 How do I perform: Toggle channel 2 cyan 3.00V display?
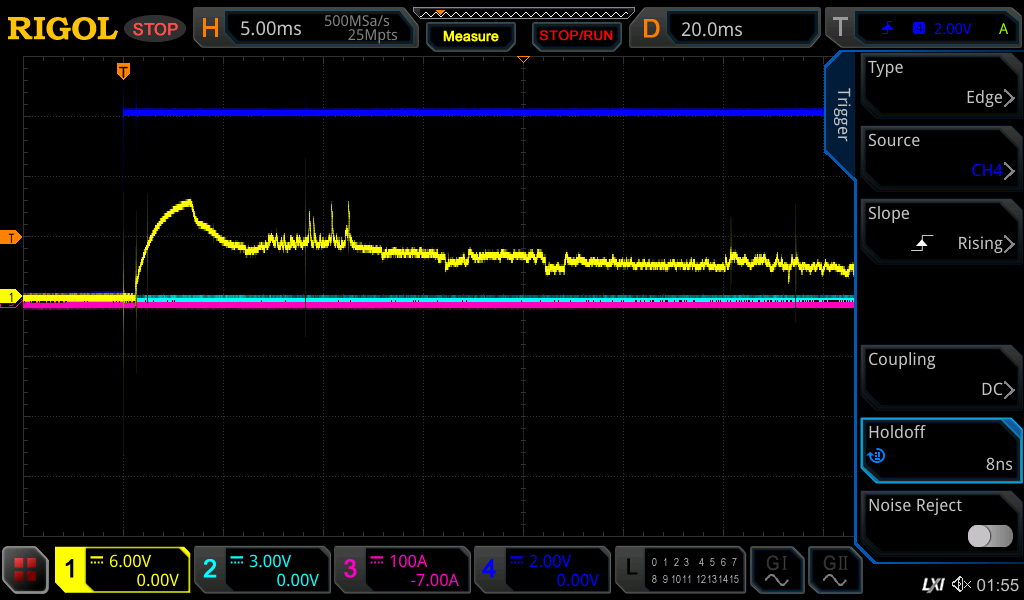[x=261, y=570]
